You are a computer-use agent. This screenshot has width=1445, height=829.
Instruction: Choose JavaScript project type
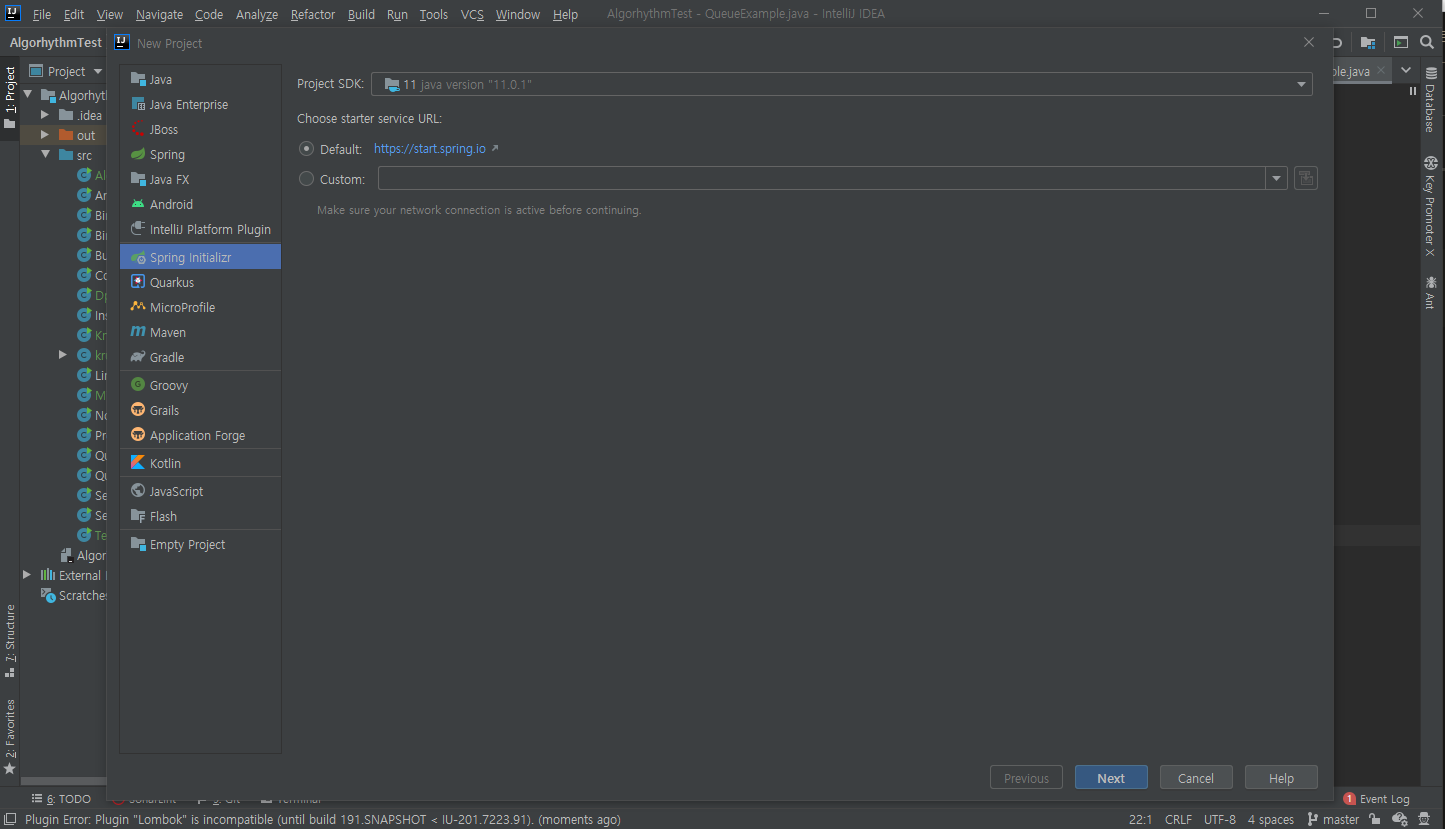point(200,491)
